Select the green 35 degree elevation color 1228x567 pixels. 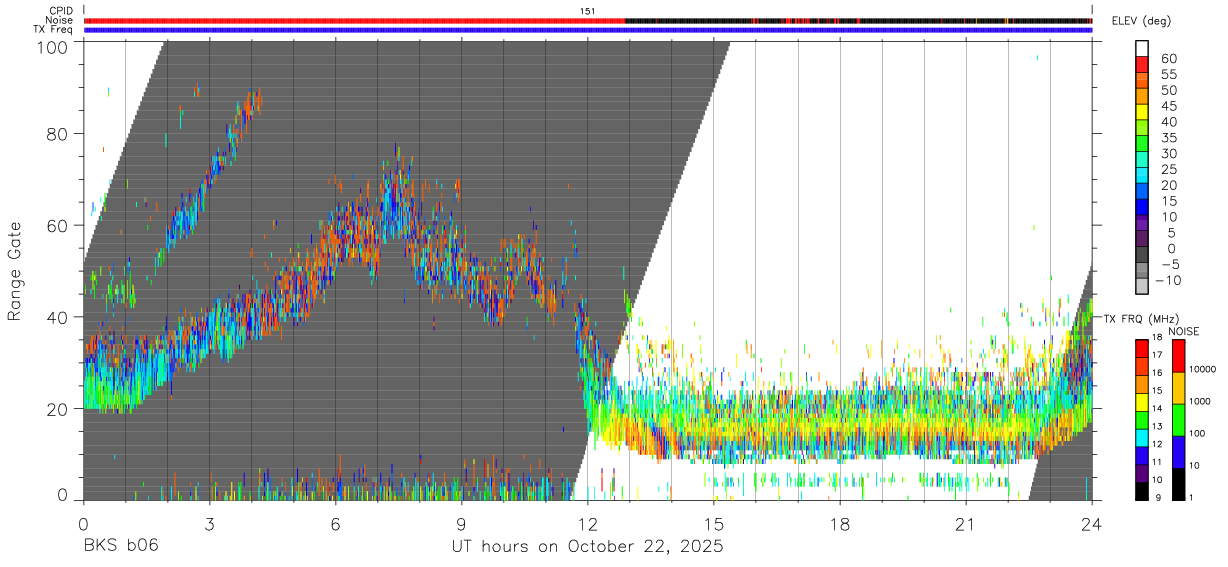pos(1142,144)
